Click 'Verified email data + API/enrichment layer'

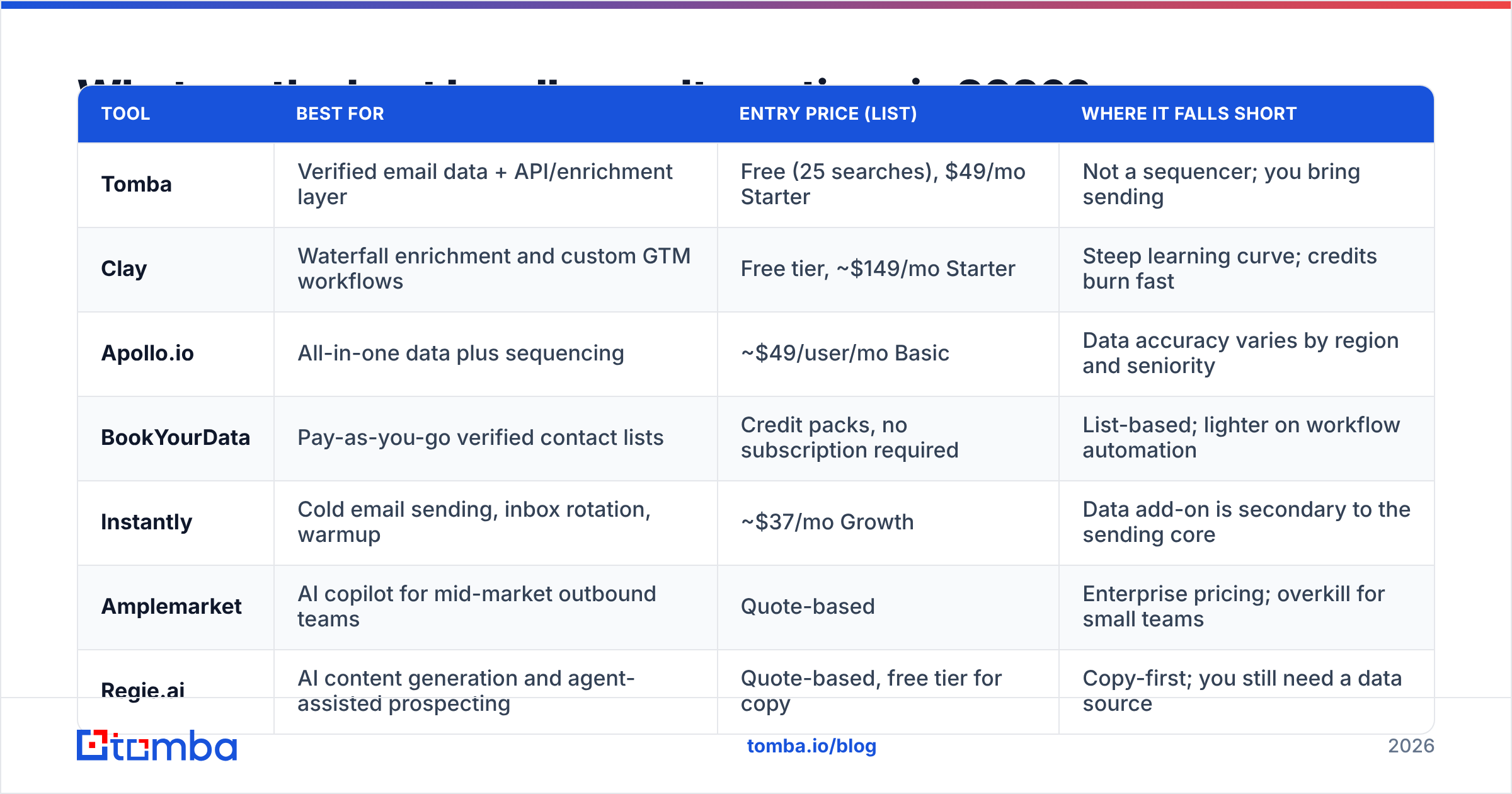485,184
